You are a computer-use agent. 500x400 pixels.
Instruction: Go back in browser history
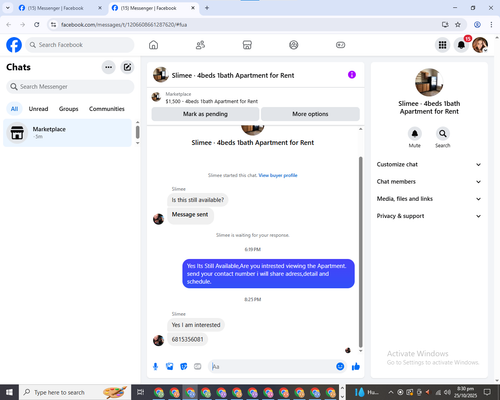9,25
